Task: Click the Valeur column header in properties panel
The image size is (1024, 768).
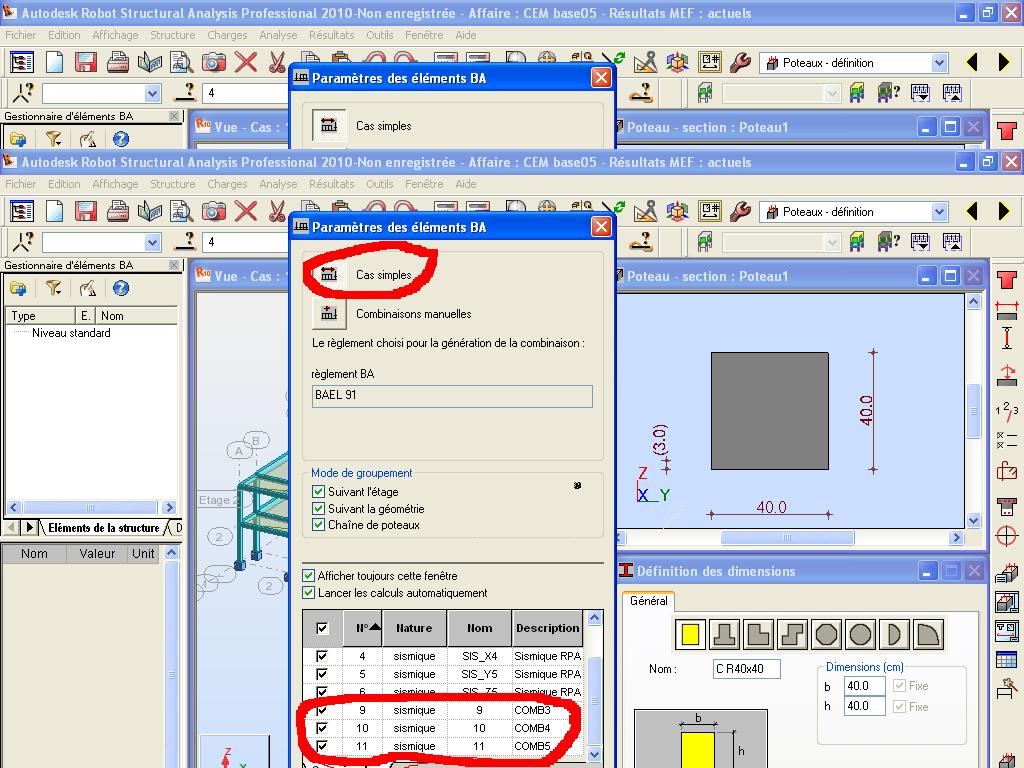Action: [x=97, y=554]
